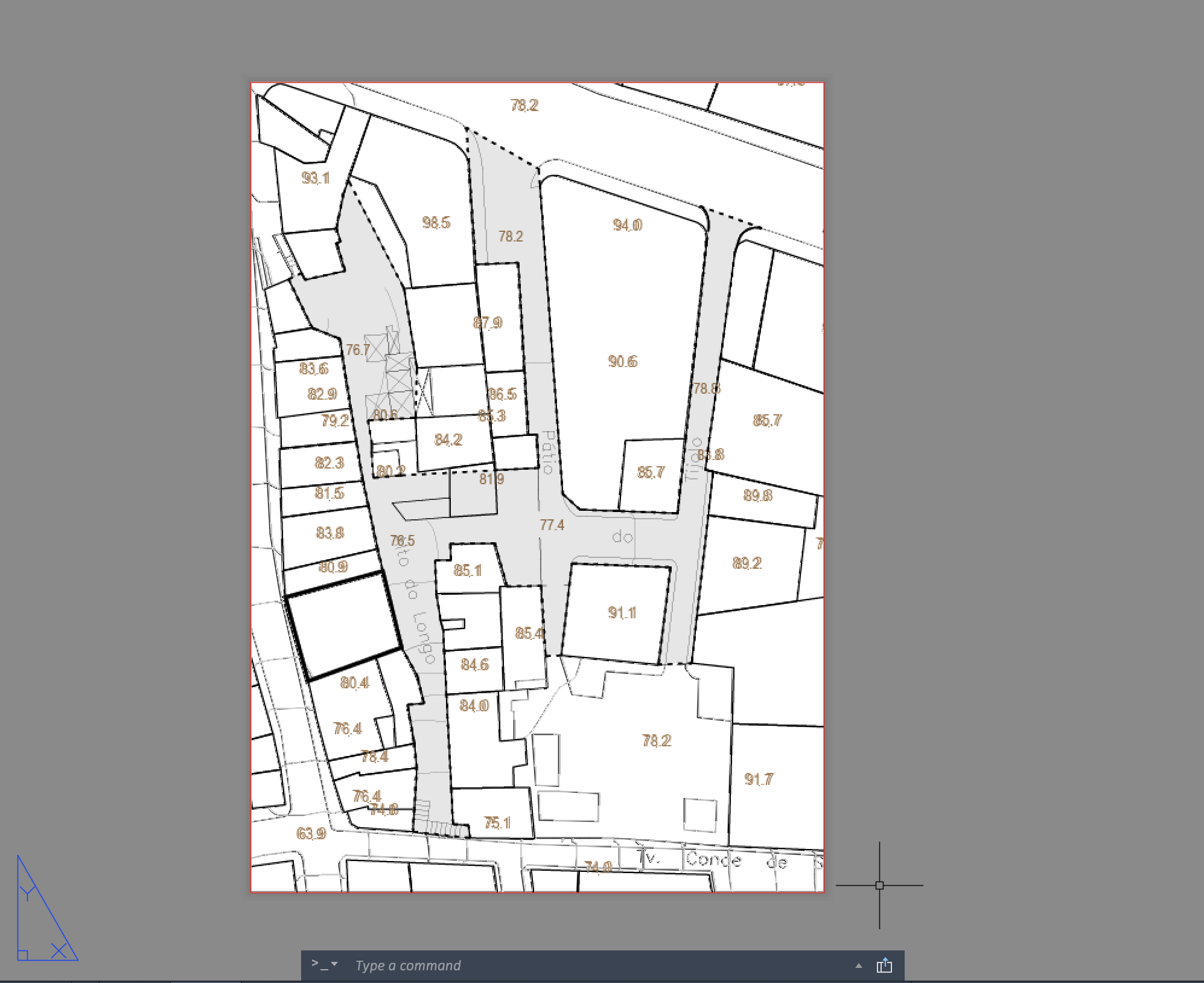
Task: Click the 'Conde' street label text
Action: (x=713, y=859)
